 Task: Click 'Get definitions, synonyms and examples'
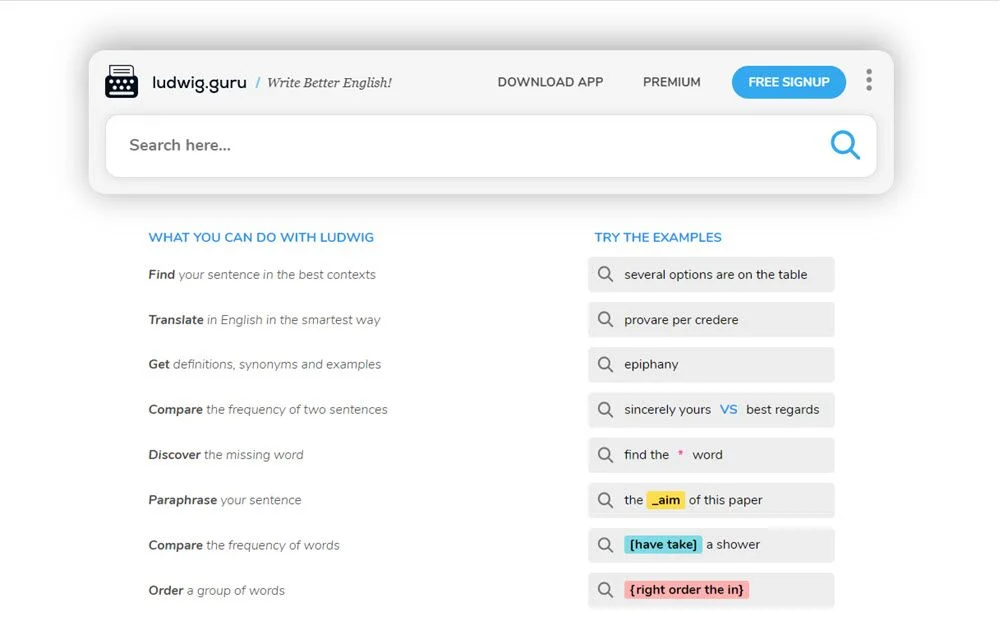click(x=265, y=365)
